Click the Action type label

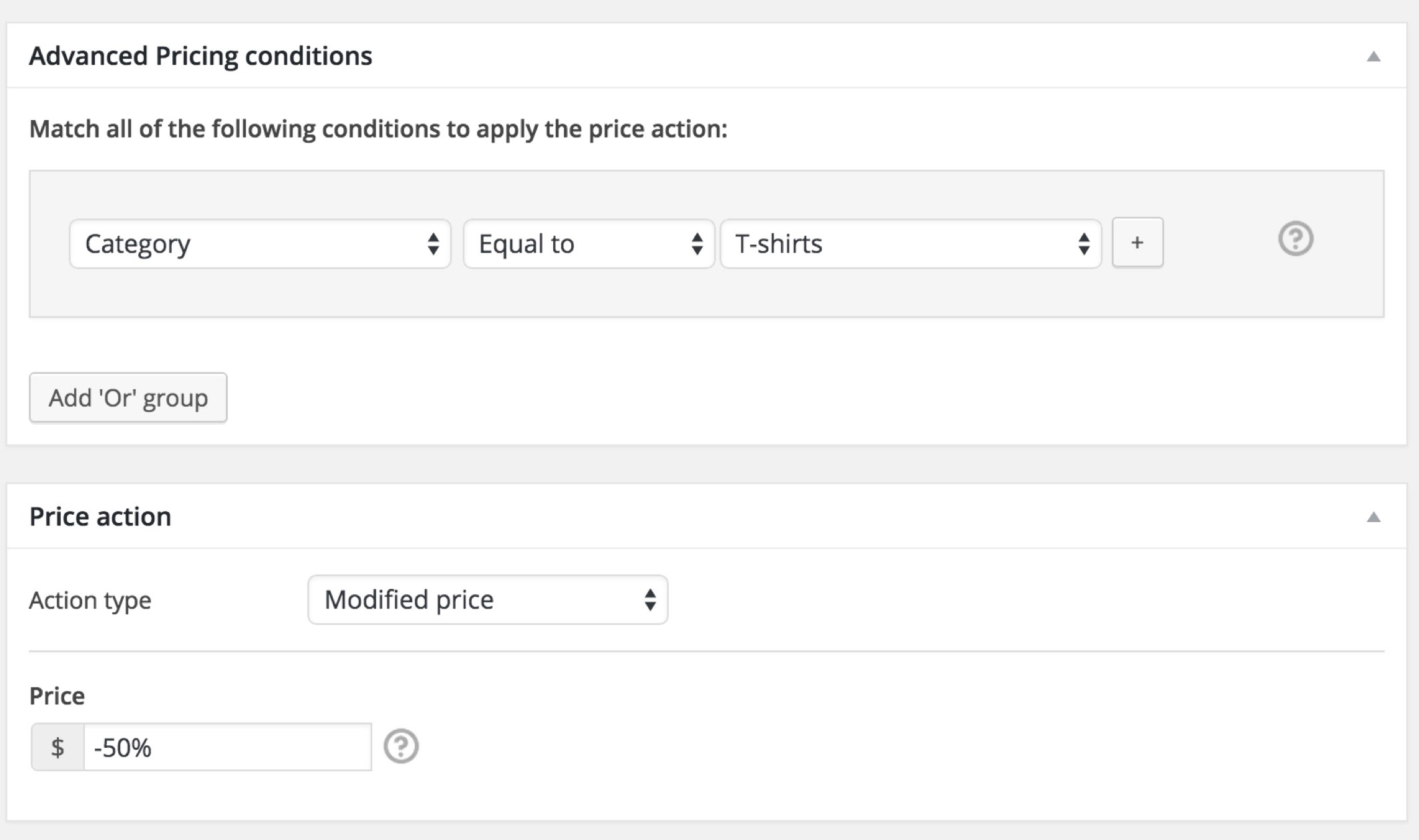coord(90,600)
